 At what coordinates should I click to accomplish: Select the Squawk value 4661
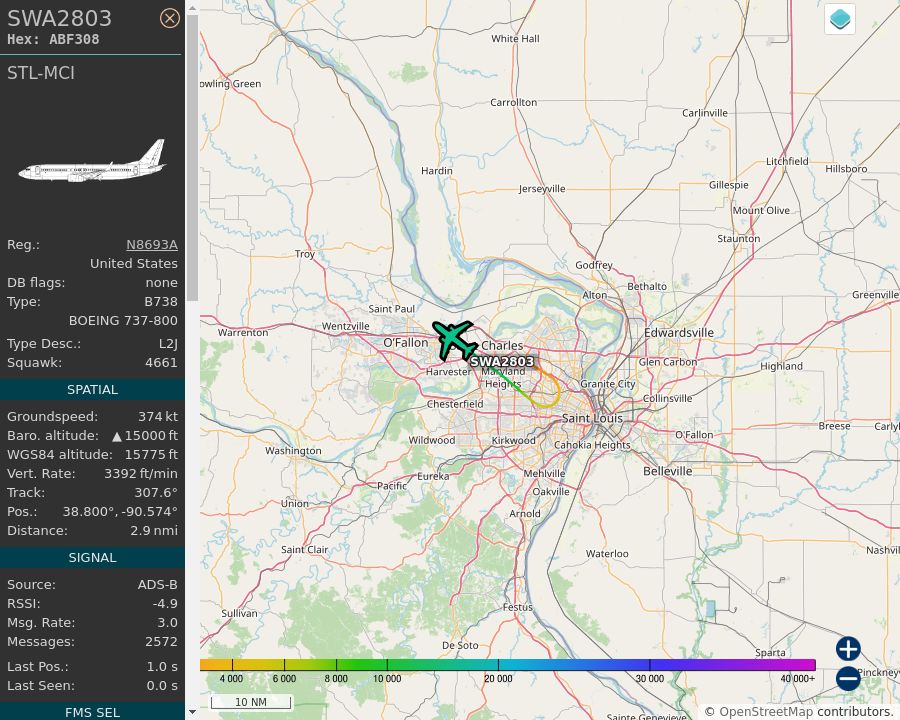pyautogui.click(x=163, y=362)
